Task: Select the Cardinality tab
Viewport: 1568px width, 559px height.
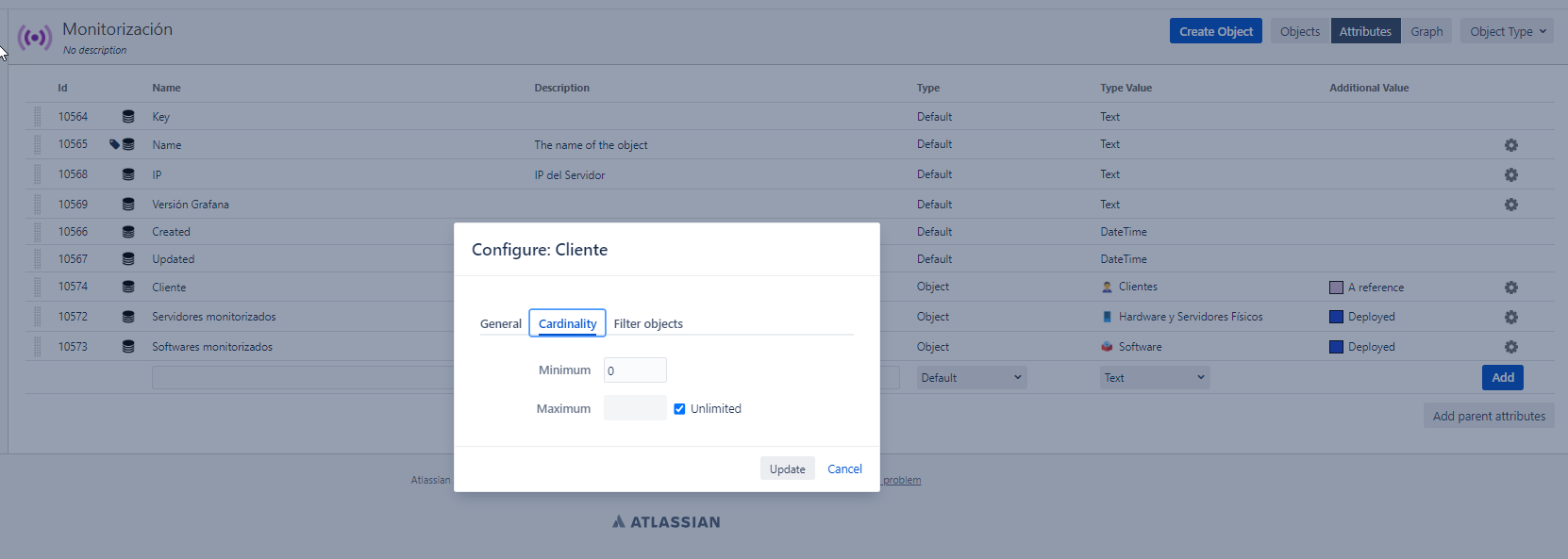Action: point(568,323)
